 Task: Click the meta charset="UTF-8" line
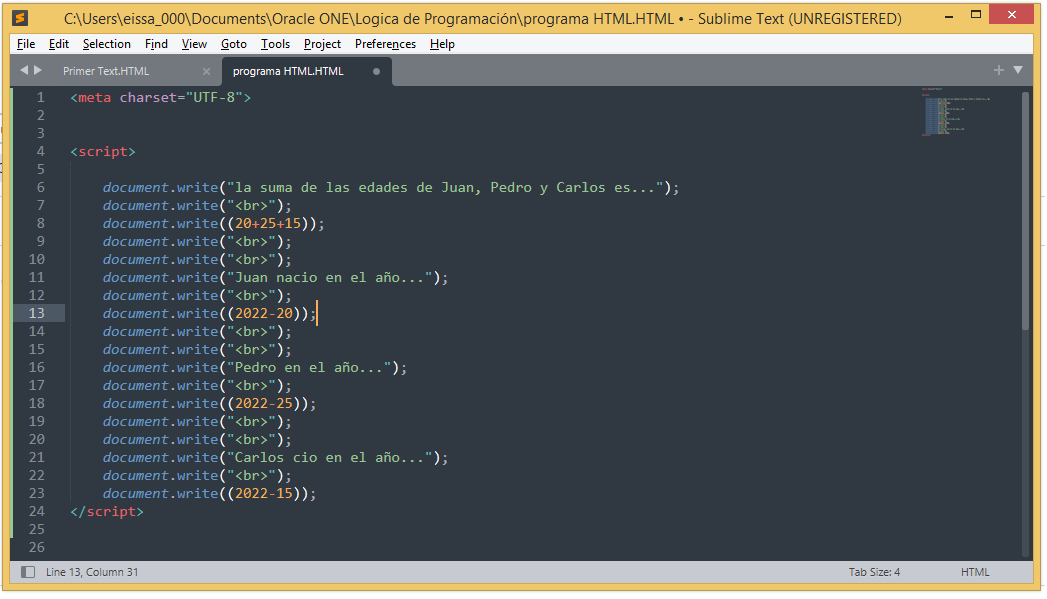(161, 97)
